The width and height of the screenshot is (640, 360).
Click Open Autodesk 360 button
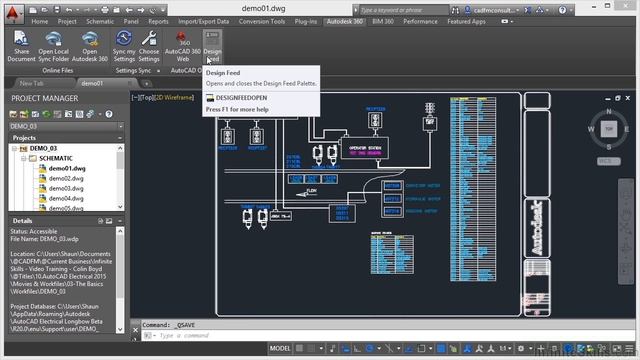pyautogui.click(x=90, y=46)
